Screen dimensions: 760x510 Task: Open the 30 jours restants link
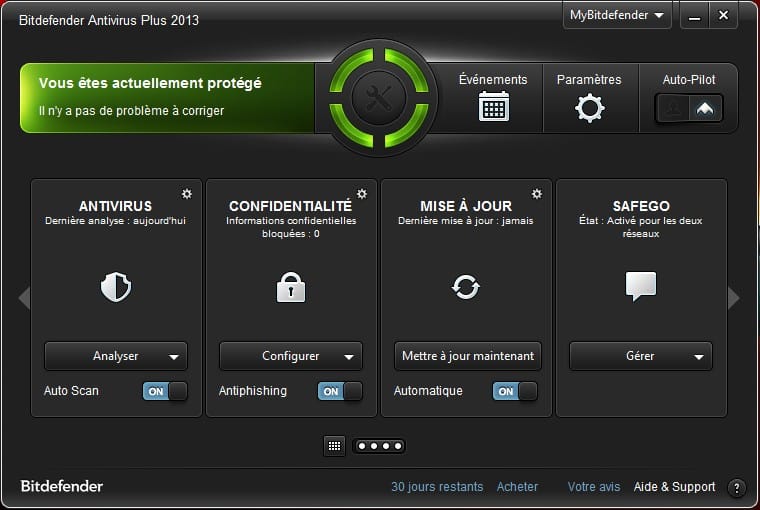pos(437,487)
